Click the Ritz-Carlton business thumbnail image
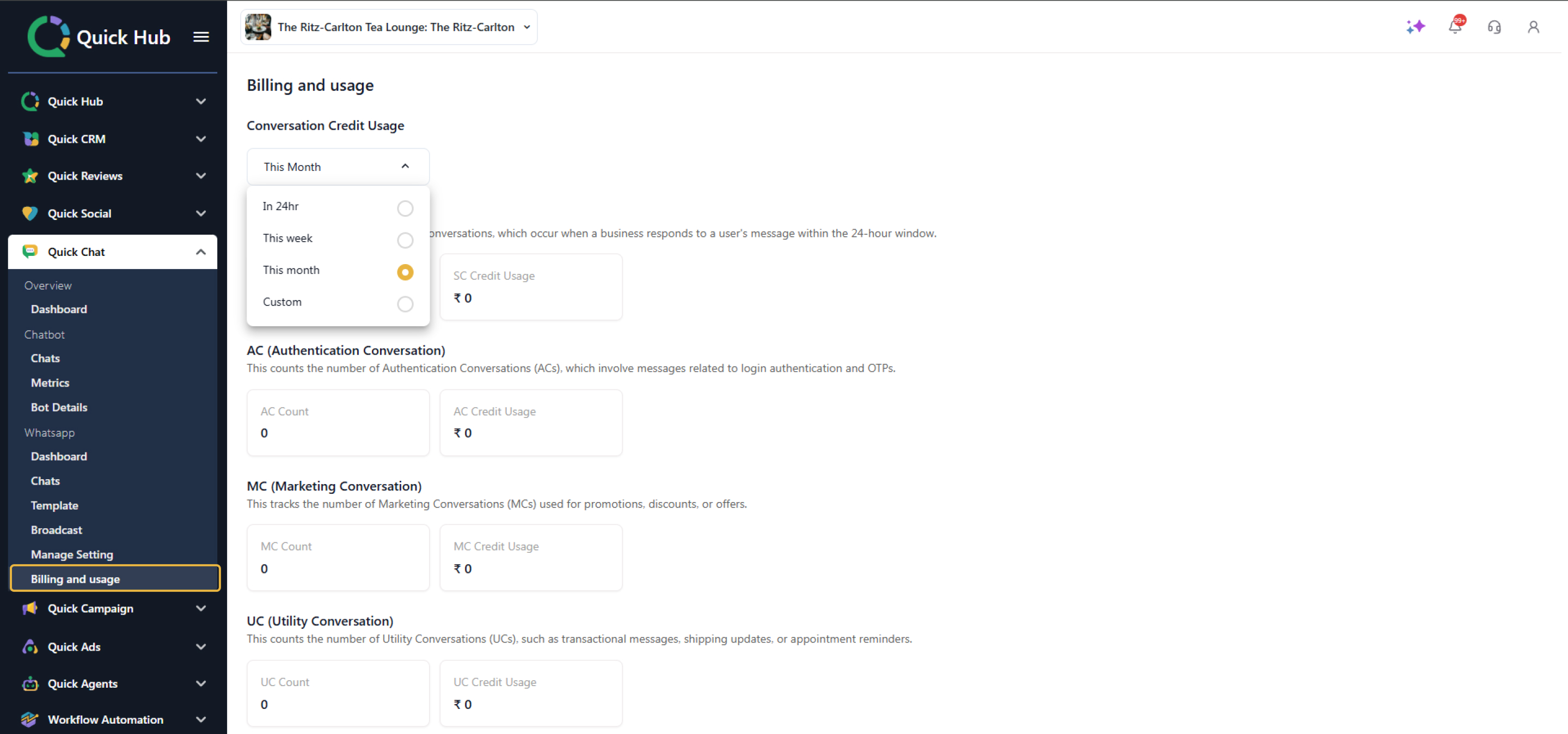 258,27
